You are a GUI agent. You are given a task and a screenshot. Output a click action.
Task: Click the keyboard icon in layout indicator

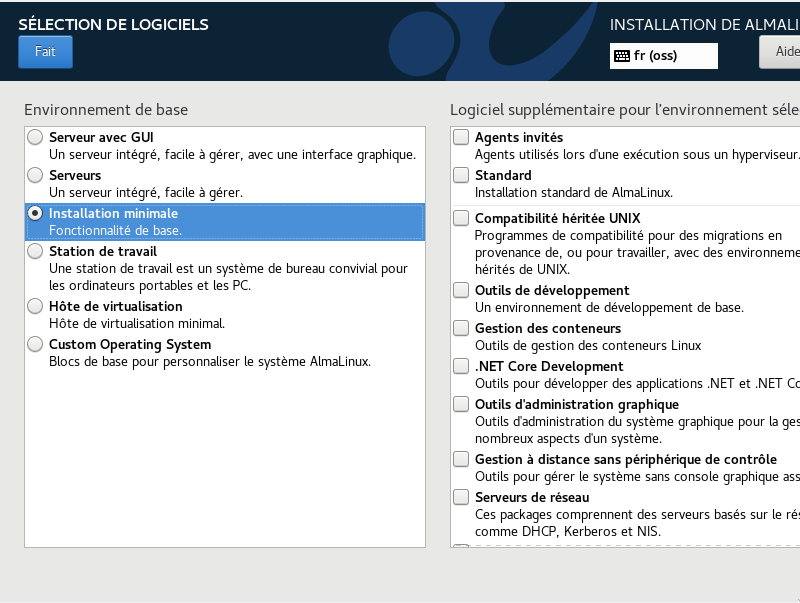pos(622,56)
